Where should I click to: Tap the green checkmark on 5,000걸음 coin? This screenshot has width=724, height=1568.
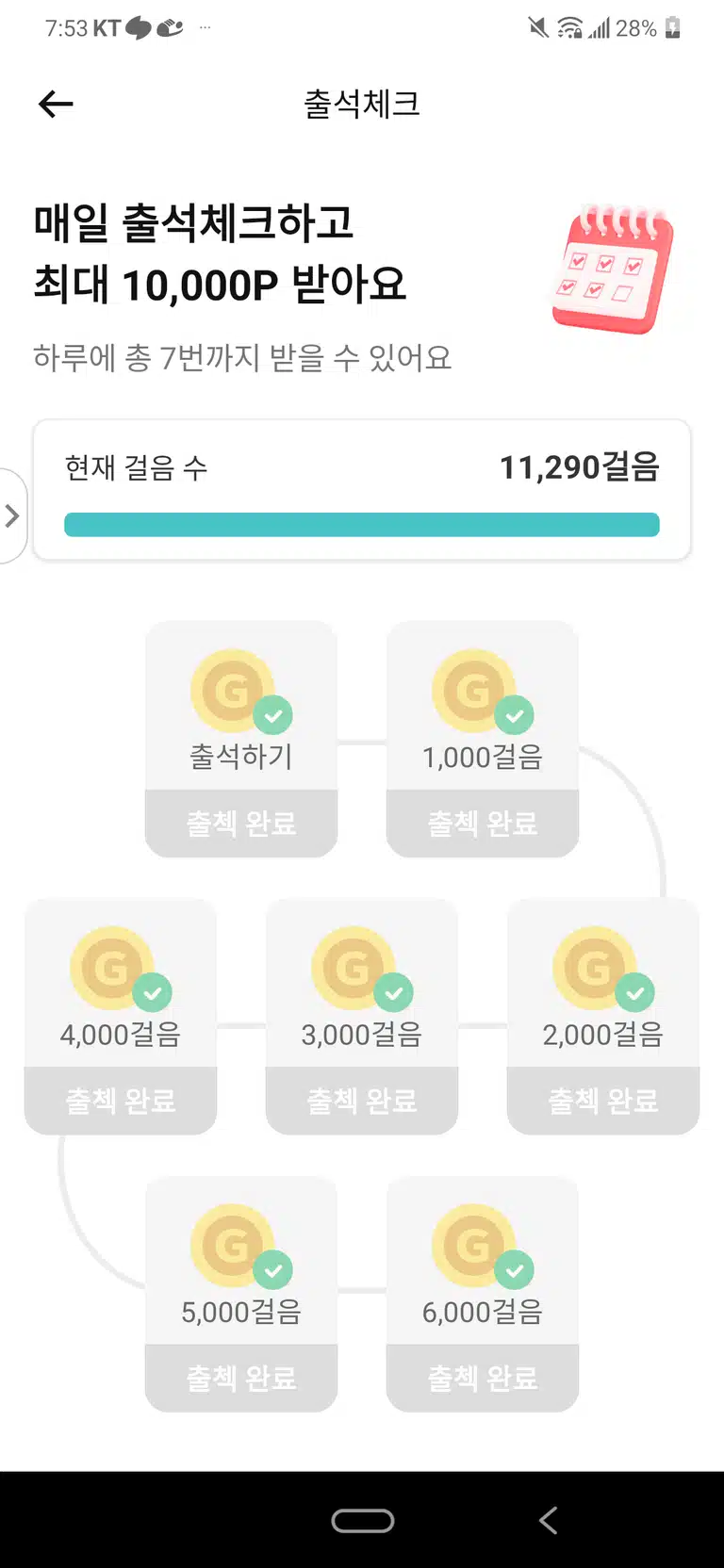[x=273, y=1269]
